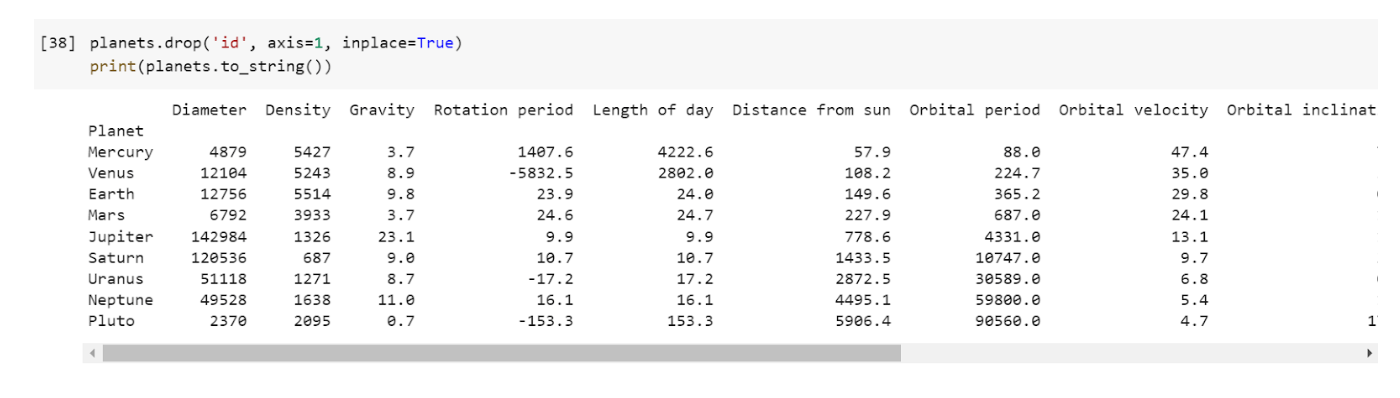Click Neptune's orbital period value 59800.0
The height and width of the screenshot is (398, 1400).
[1008, 301]
